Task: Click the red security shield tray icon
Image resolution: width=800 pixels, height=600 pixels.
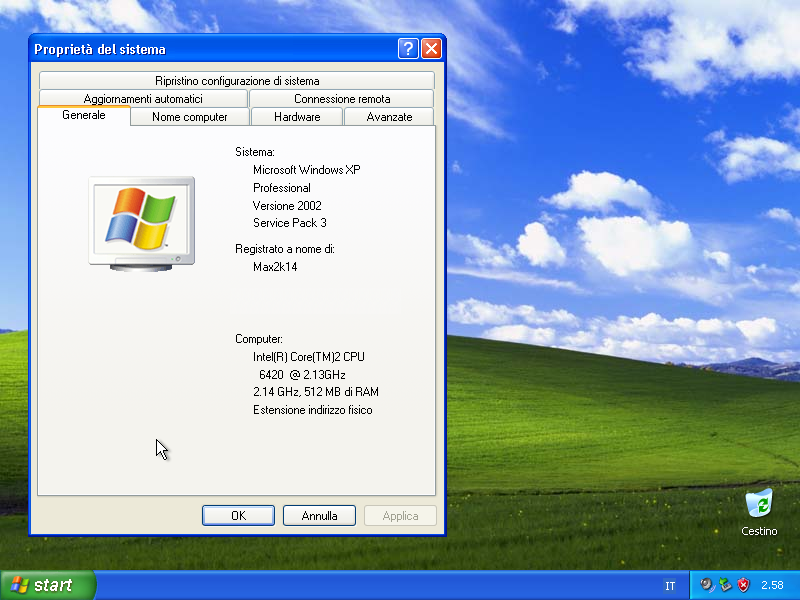Action: point(743,585)
